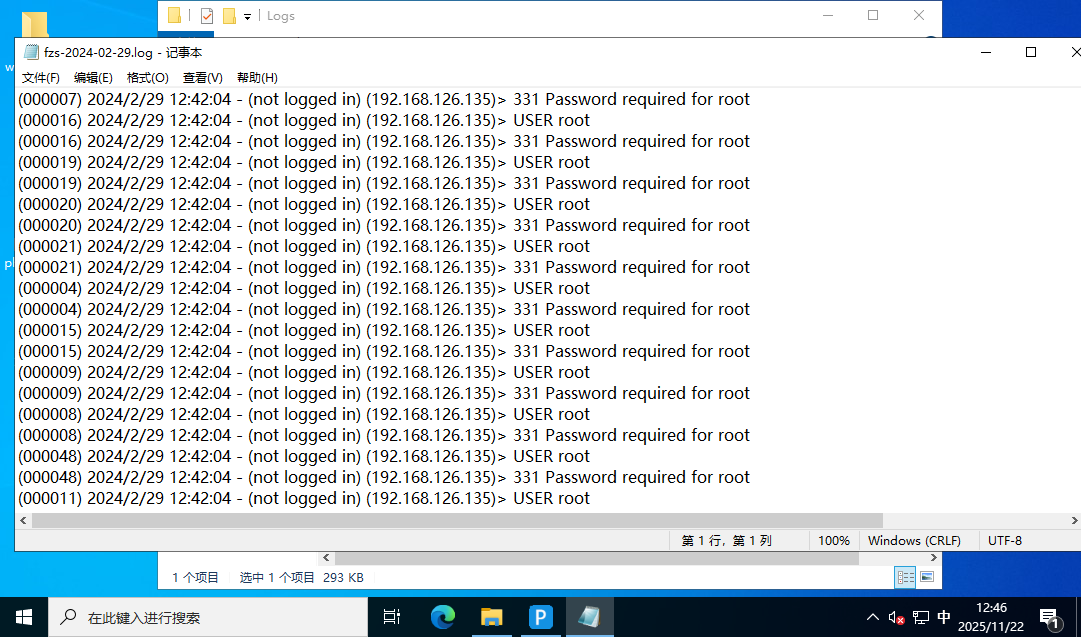The width and height of the screenshot is (1081, 637).
Task: Maximize the Logs explorer window
Action: (873, 15)
